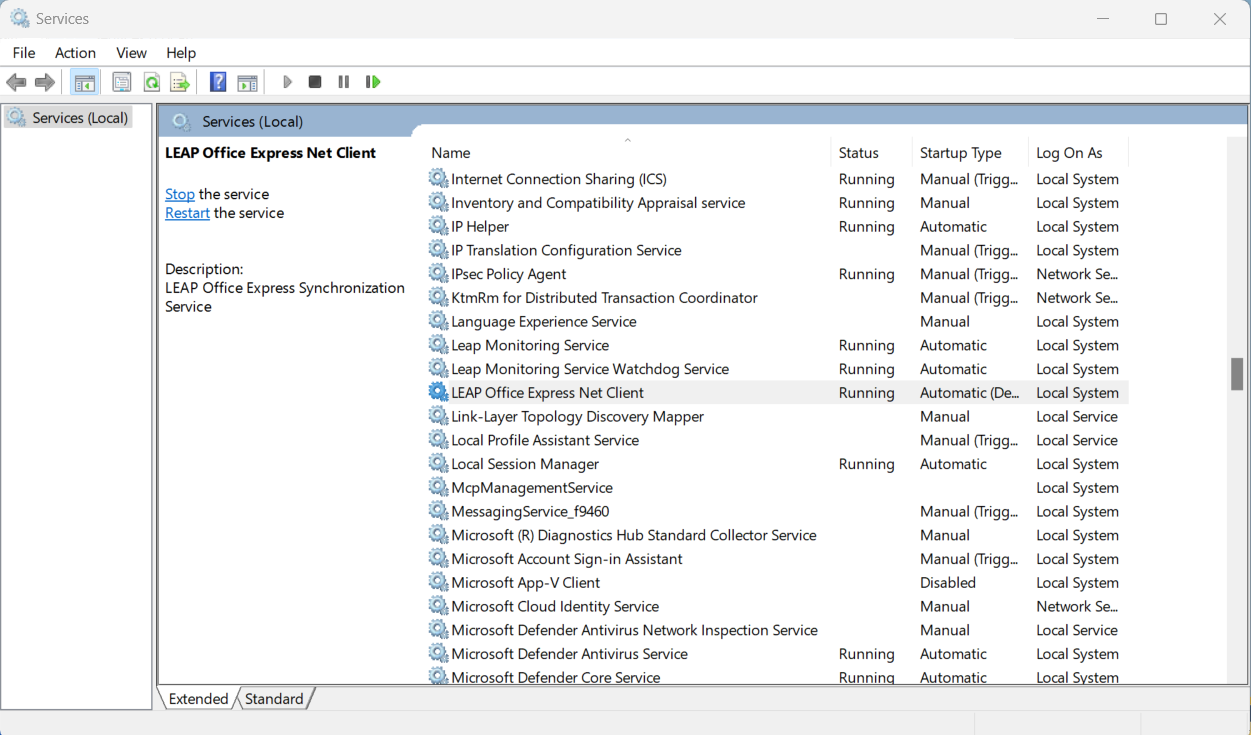Open Properties from the toolbar
The height and width of the screenshot is (735, 1251).
click(122, 82)
